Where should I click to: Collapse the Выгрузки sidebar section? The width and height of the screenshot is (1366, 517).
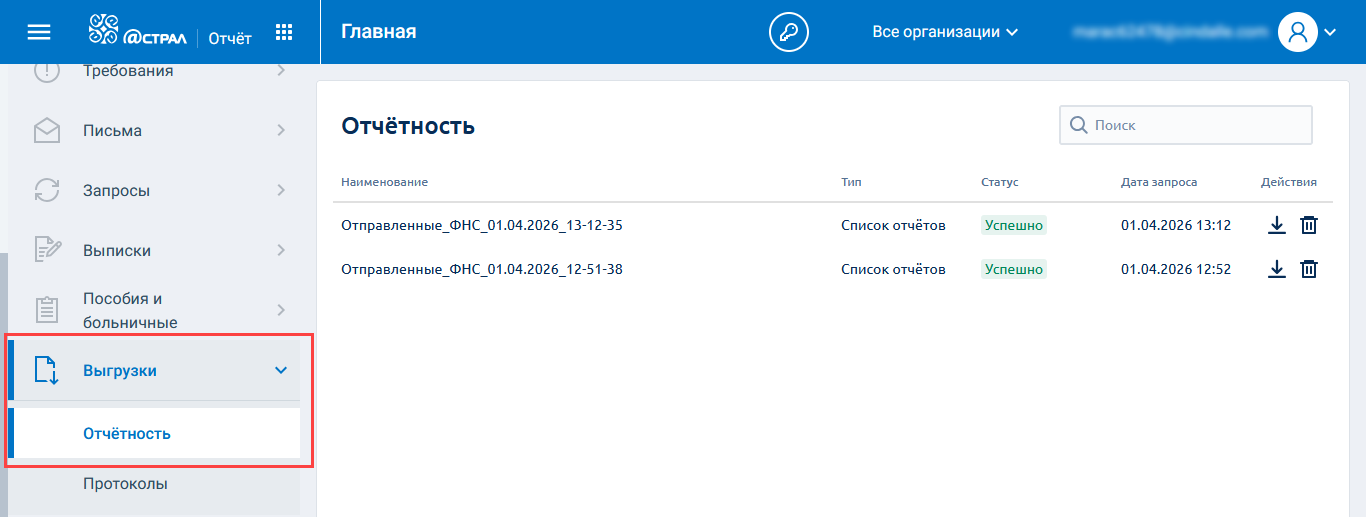coord(280,371)
